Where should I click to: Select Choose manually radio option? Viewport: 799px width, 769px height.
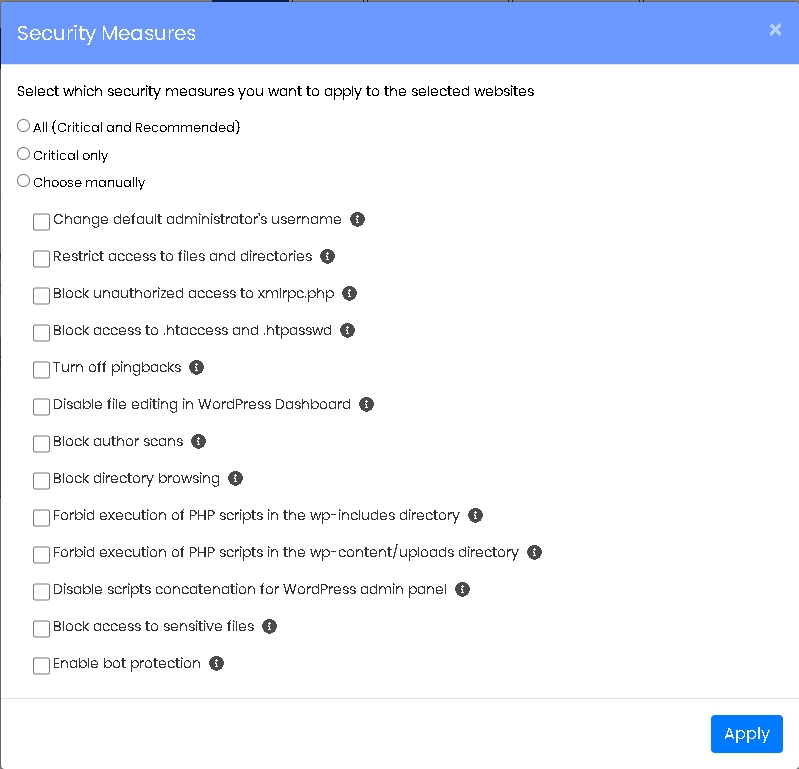(x=23, y=181)
